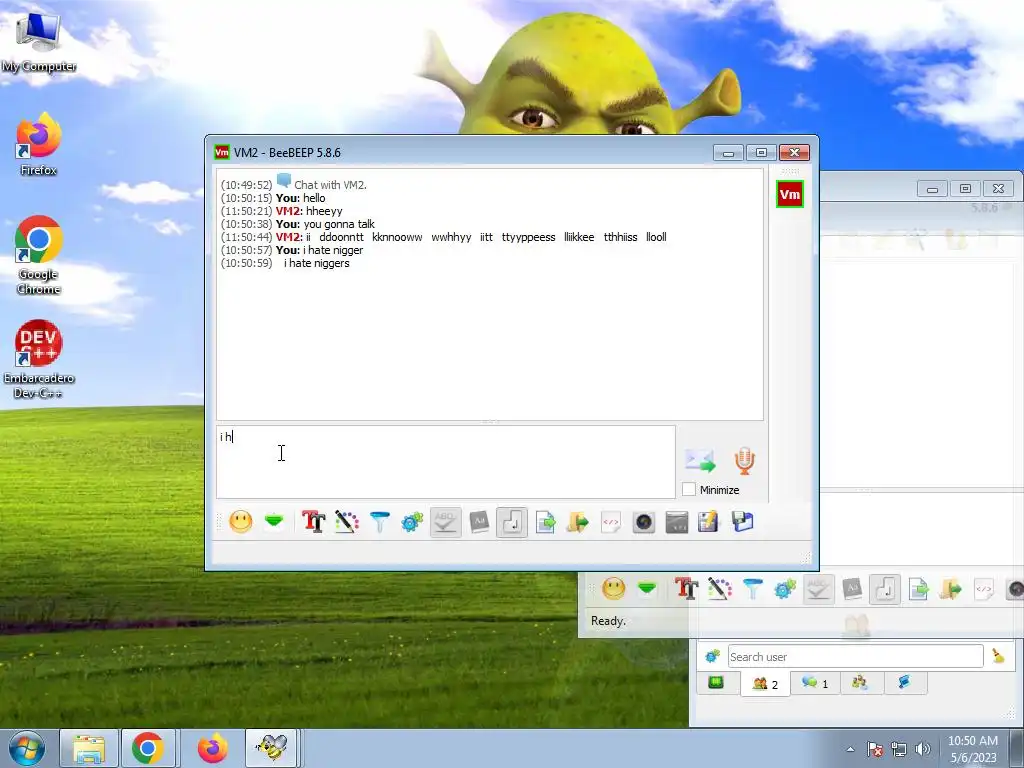
Task: Click the </> code icon in back window toolbar
Action: tap(984, 588)
